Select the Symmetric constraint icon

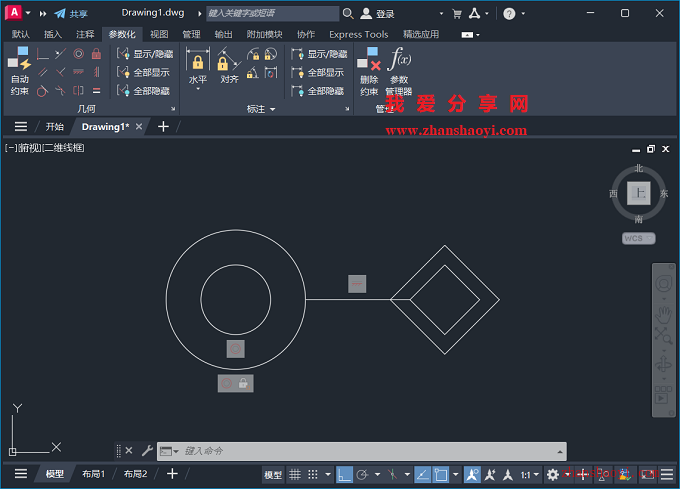pyautogui.click(x=78, y=91)
